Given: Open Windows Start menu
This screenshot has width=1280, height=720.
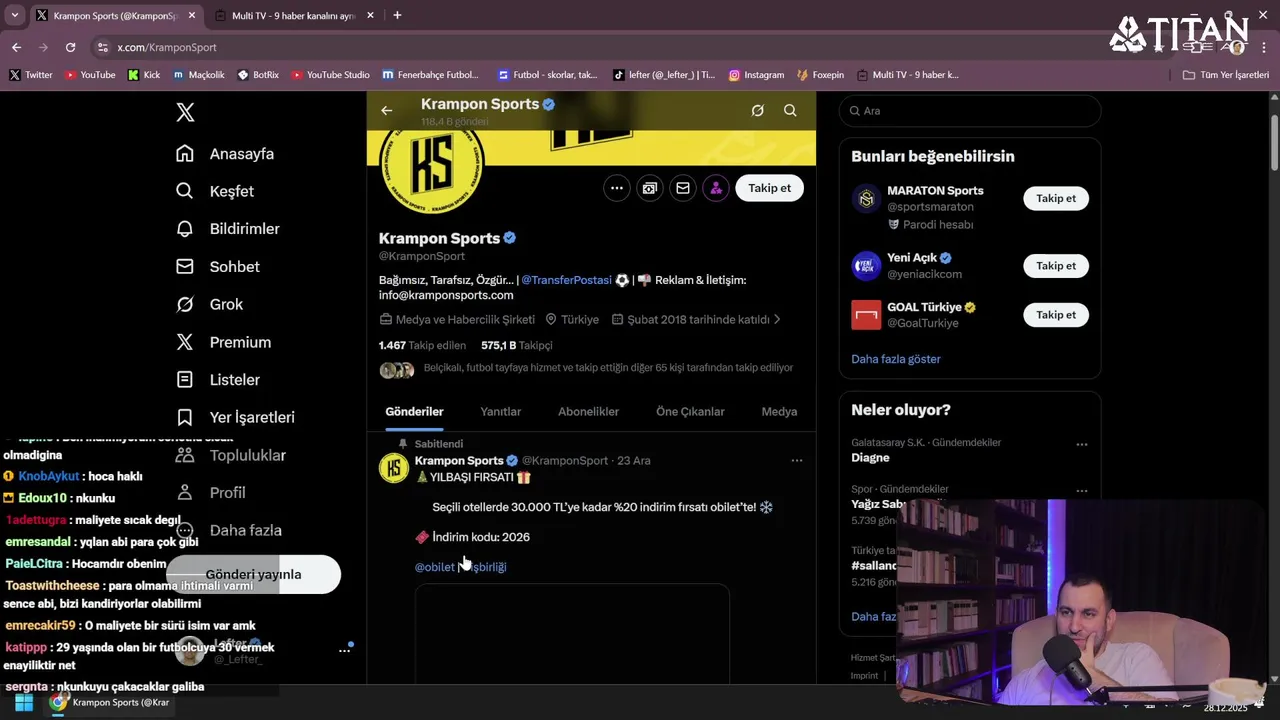Looking at the screenshot, I should pos(24,702).
